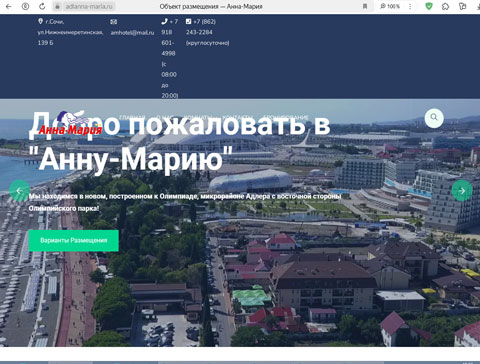Click the page title 'Объект размещения — Анна-Мария'
Viewport: 480px width, 364px height.
click(211, 6)
